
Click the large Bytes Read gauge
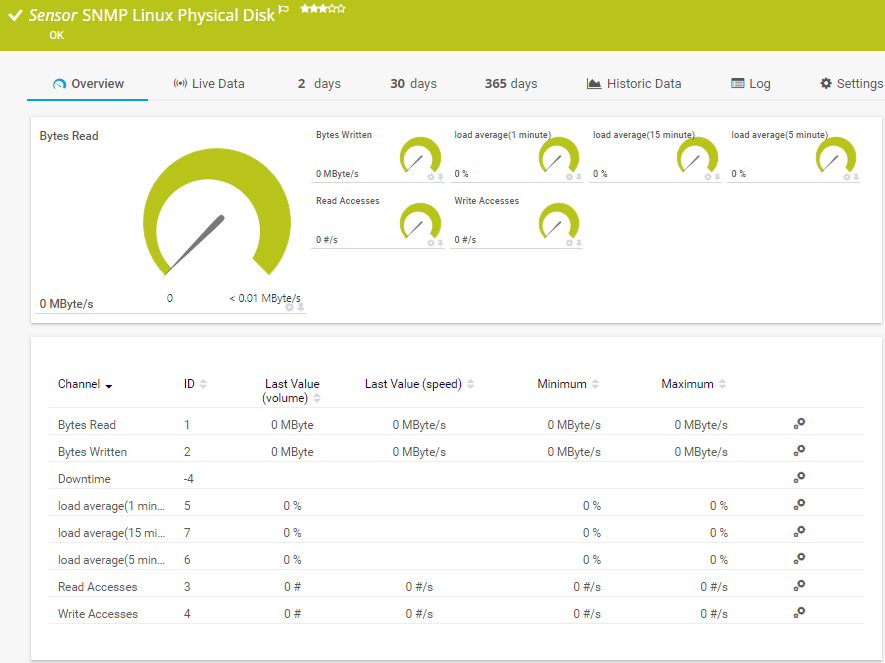(x=208, y=214)
